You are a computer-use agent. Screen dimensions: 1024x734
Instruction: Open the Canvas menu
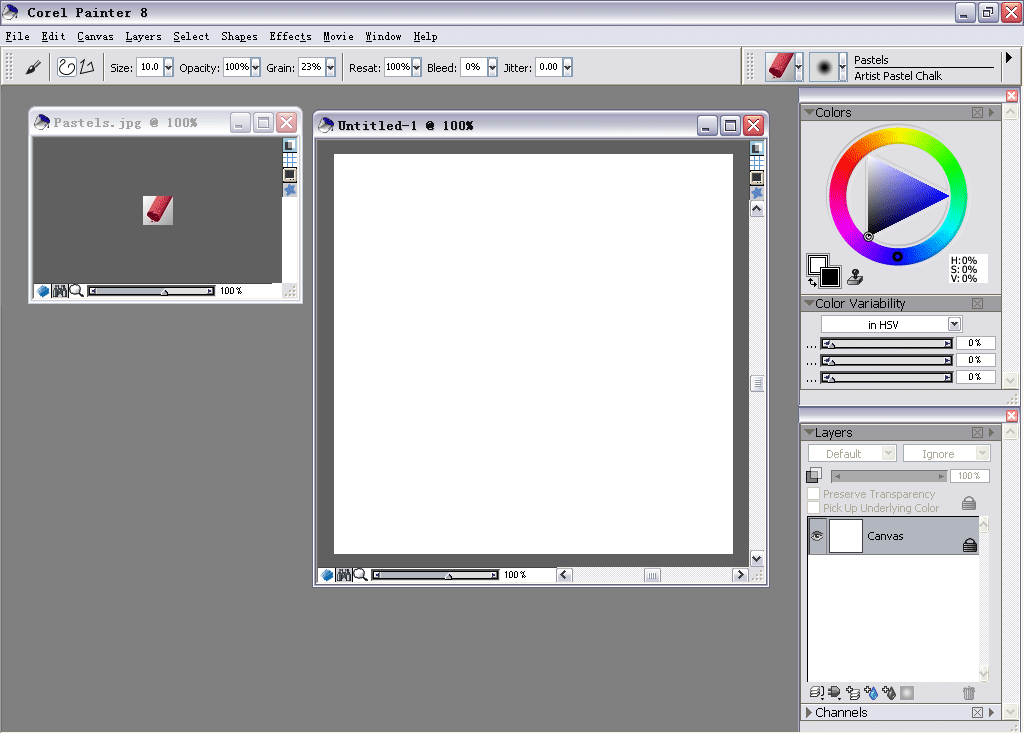pos(95,36)
